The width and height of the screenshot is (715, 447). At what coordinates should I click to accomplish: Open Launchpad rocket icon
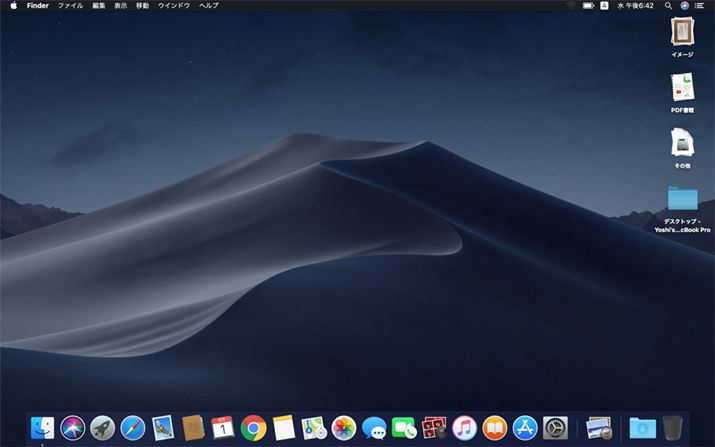pos(102,428)
